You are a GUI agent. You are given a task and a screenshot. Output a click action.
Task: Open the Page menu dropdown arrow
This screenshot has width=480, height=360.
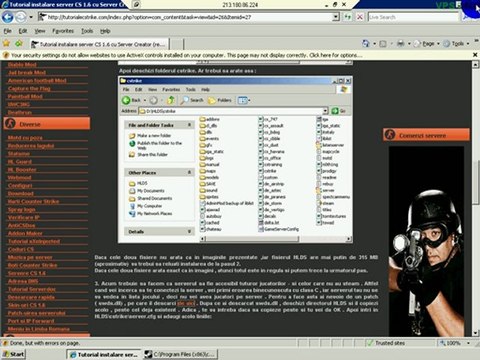tap(438, 44)
